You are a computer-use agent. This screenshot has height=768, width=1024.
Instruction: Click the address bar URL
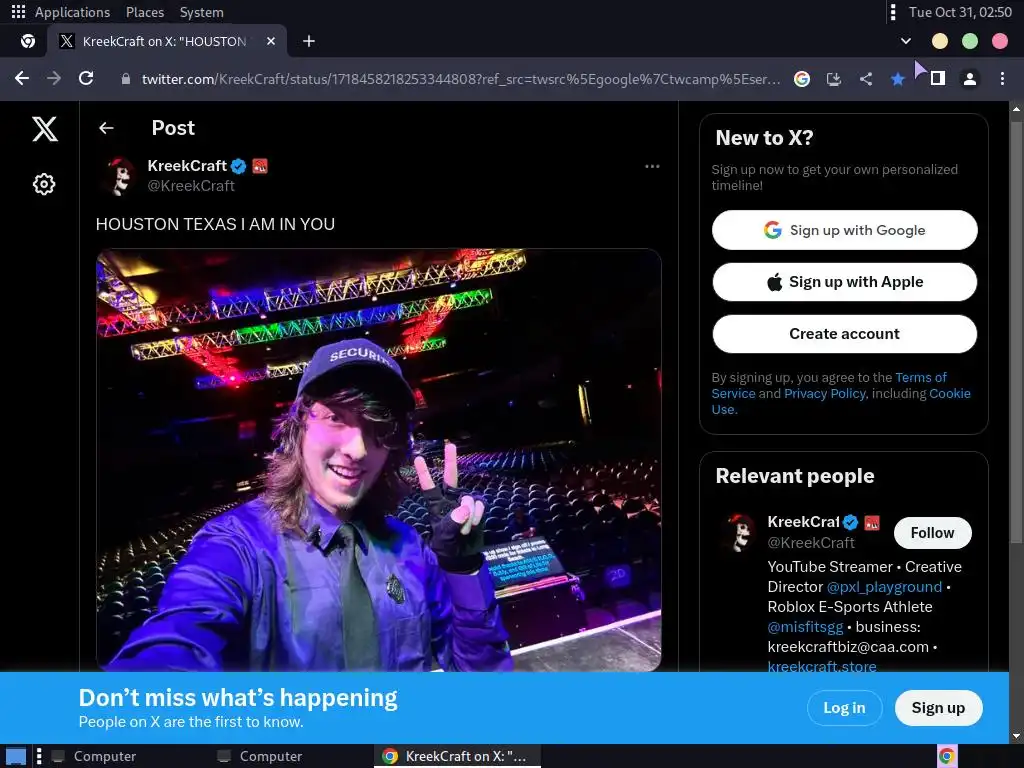[460, 79]
